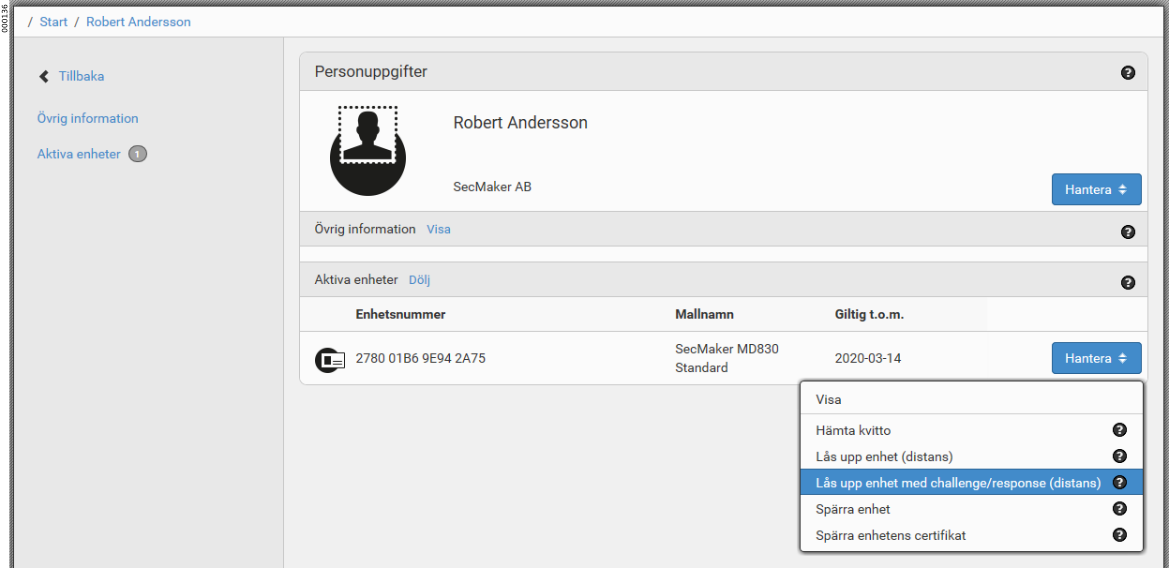Show Övrig information via Visa link
The height and width of the screenshot is (568, 1169).
(x=438, y=229)
